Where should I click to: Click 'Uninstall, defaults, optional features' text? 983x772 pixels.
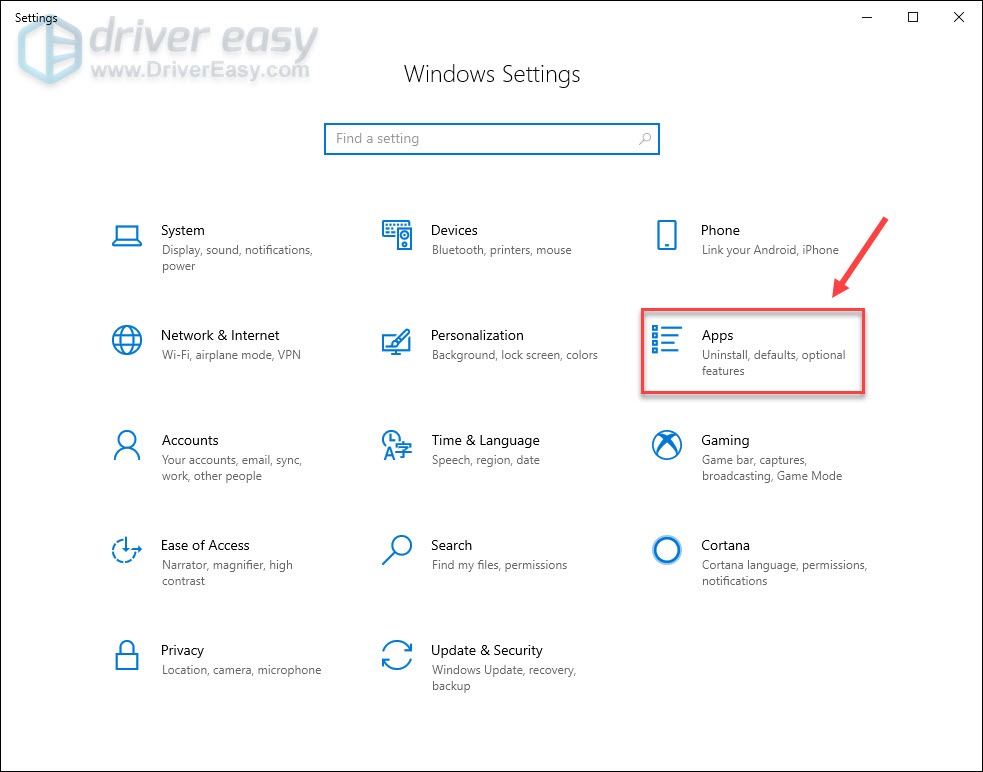[x=774, y=362]
